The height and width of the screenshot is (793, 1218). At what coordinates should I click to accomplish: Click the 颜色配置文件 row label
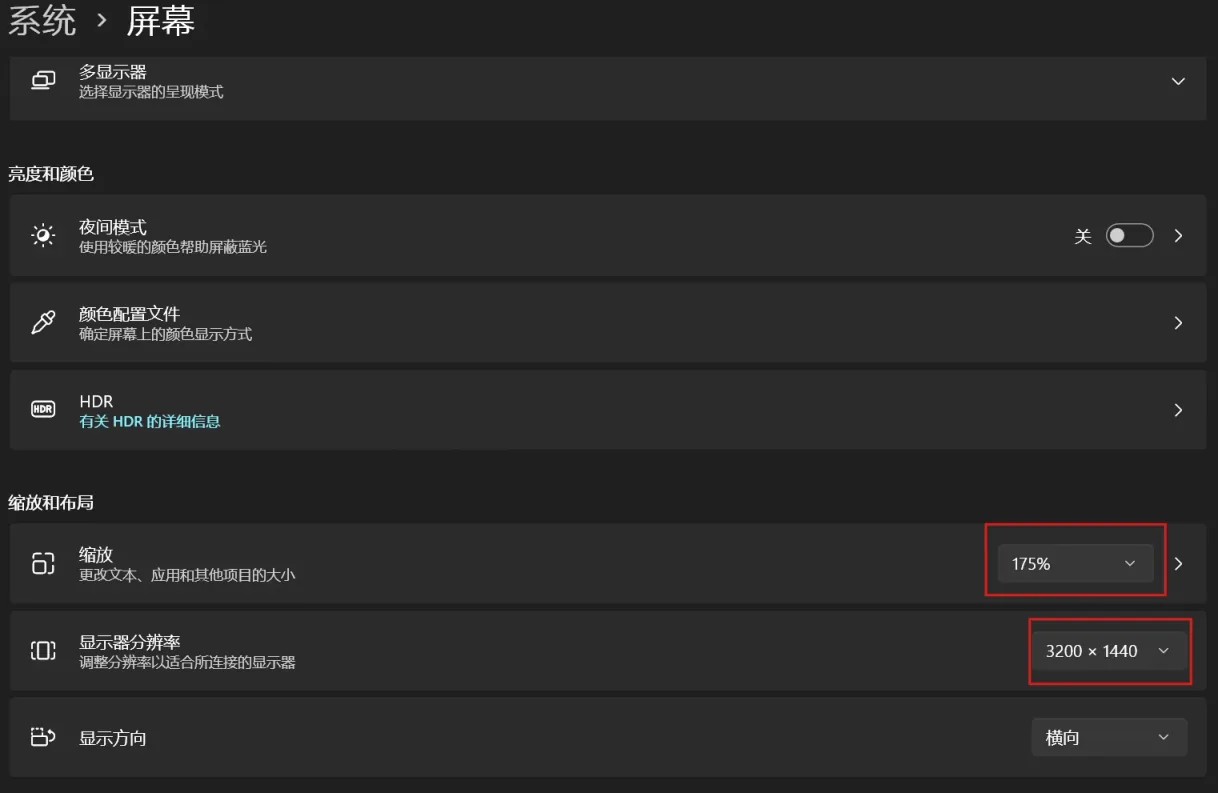click(x=129, y=314)
